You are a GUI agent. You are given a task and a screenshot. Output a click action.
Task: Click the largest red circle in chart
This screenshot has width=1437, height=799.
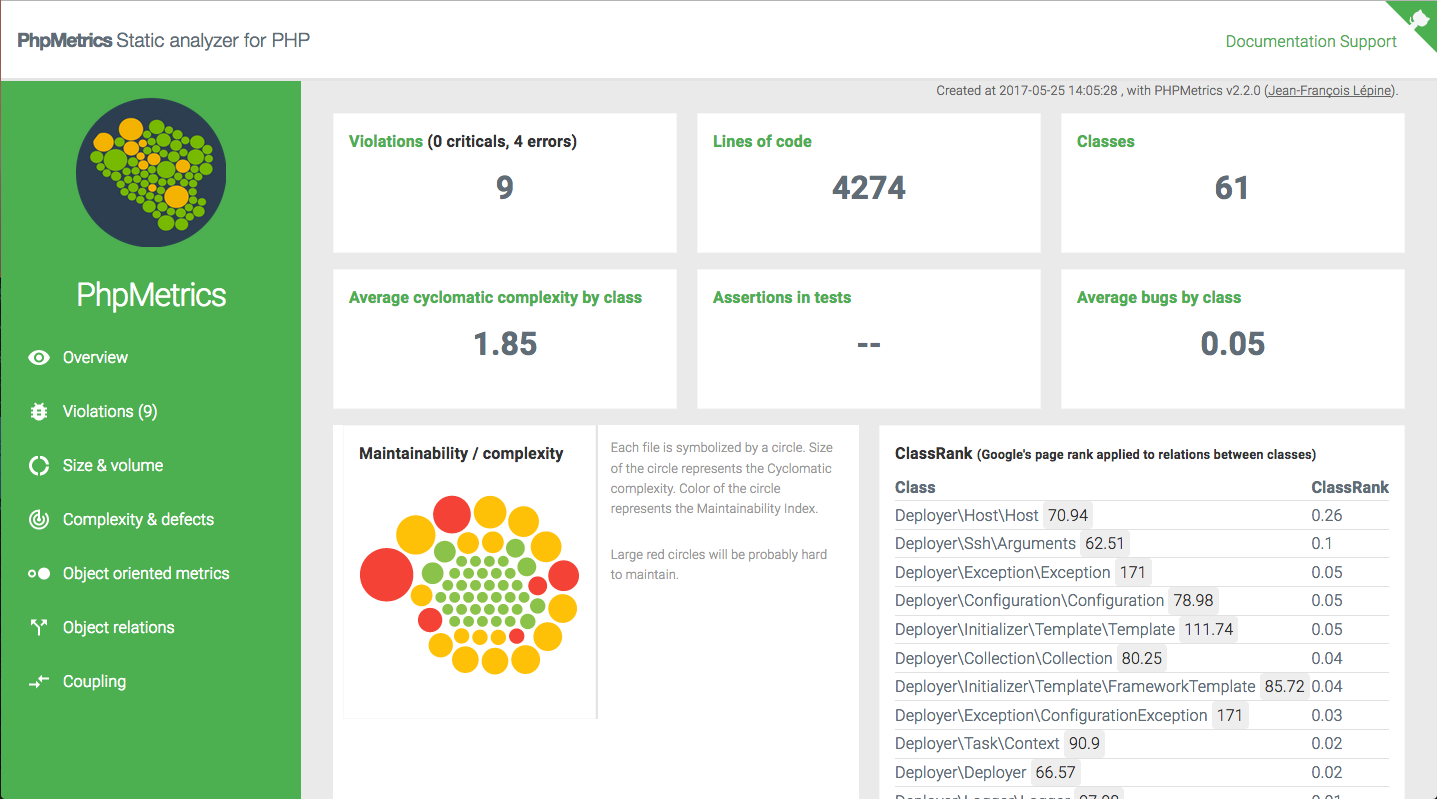[386, 575]
